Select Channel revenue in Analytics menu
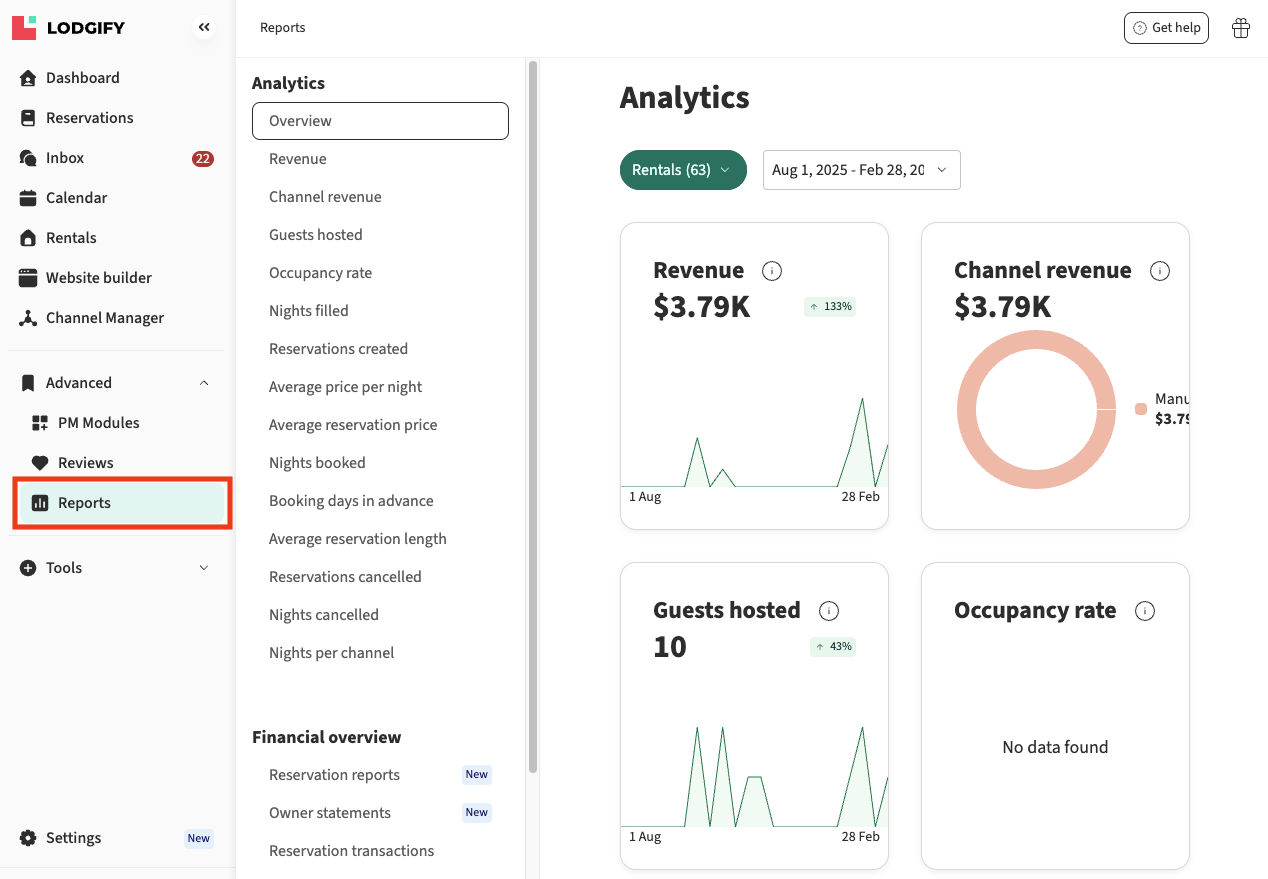Screen dimensions: 1268x879 click(325, 197)
